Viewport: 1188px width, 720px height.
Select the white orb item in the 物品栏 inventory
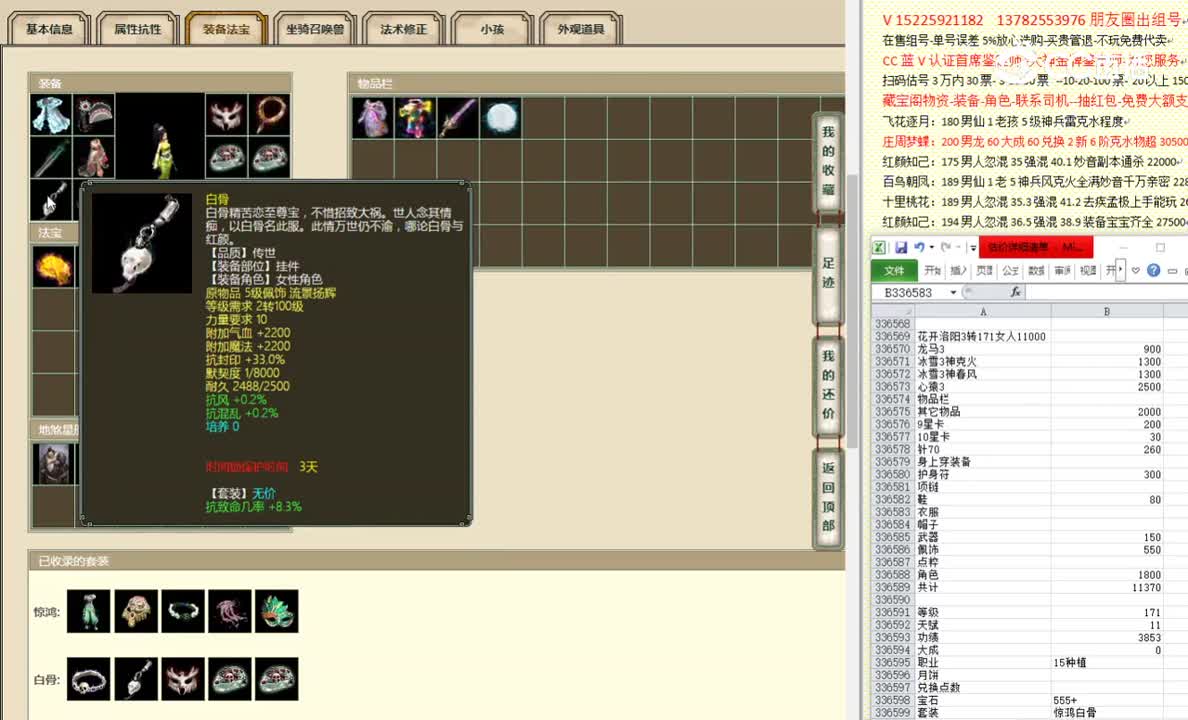click(501, 117)
